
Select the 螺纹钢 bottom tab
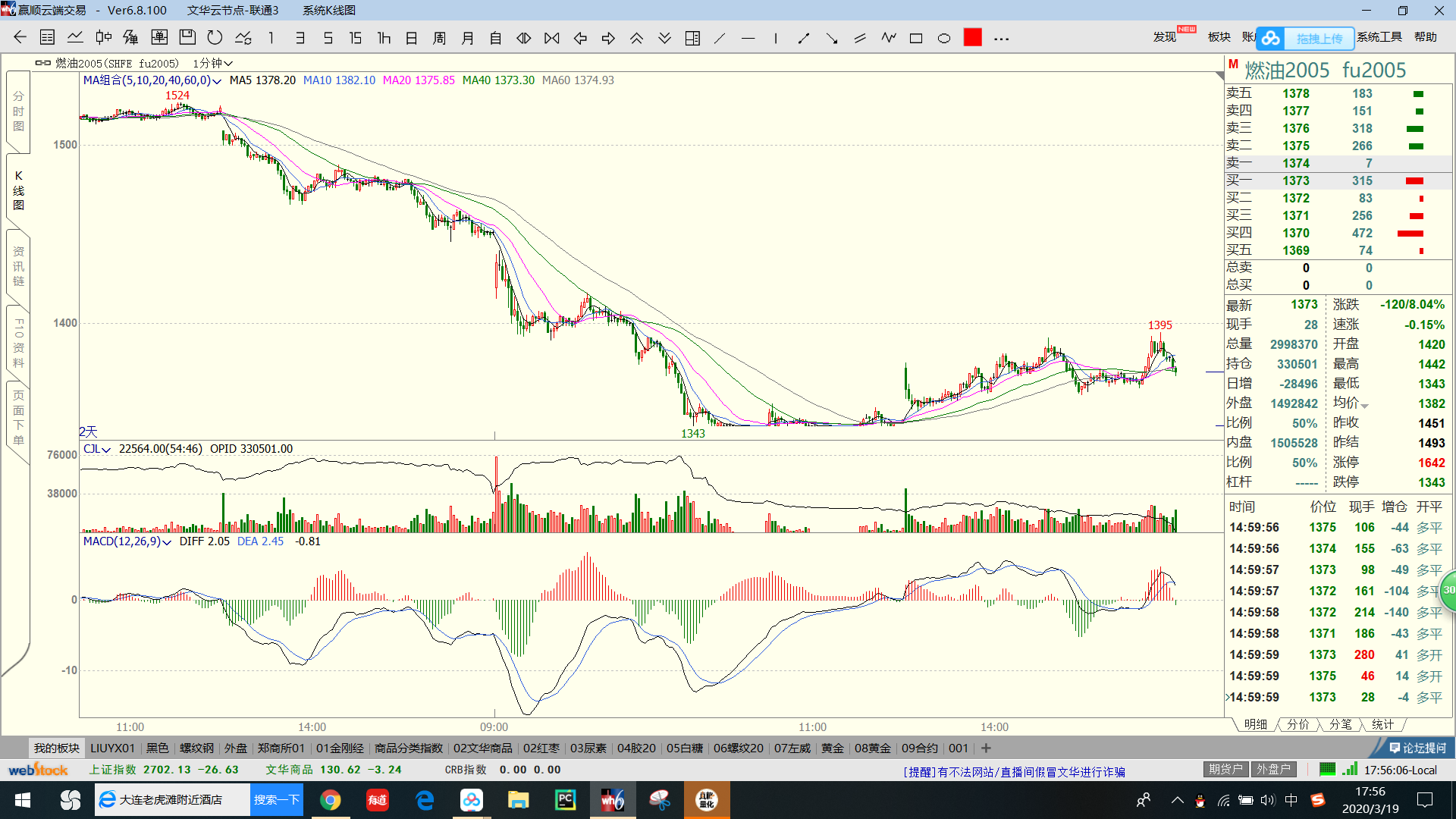196,748
